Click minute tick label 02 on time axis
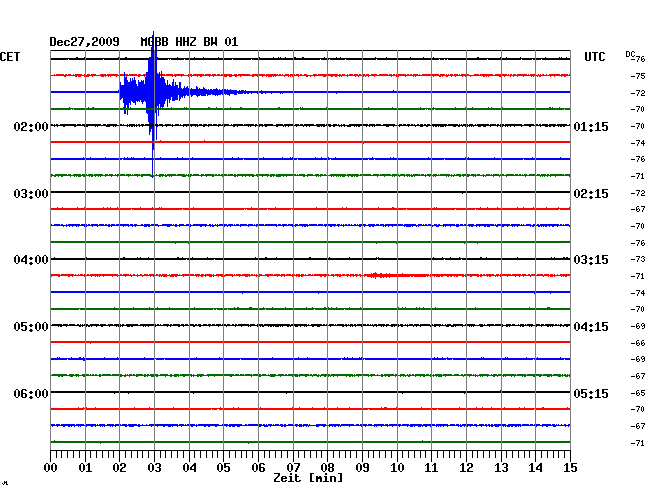 119,468
